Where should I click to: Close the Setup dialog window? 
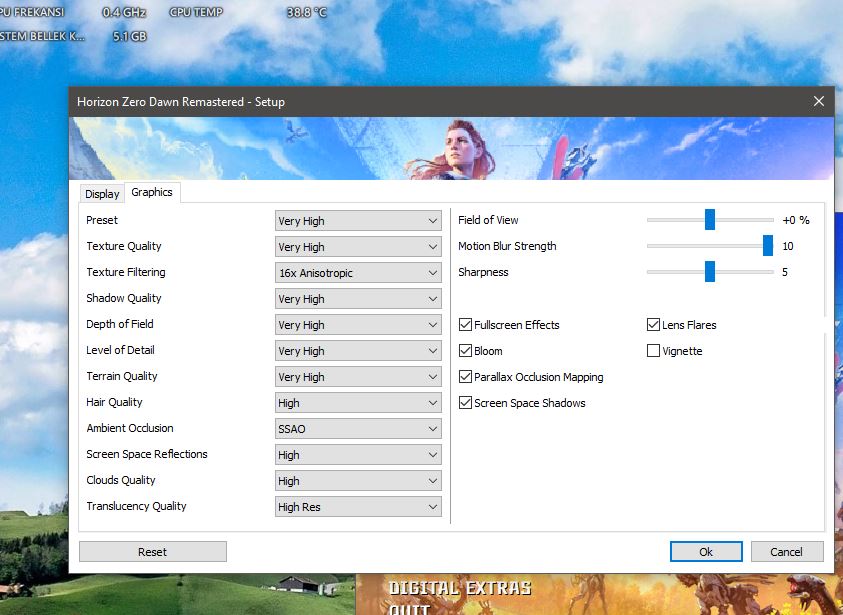tap(818, 101)
